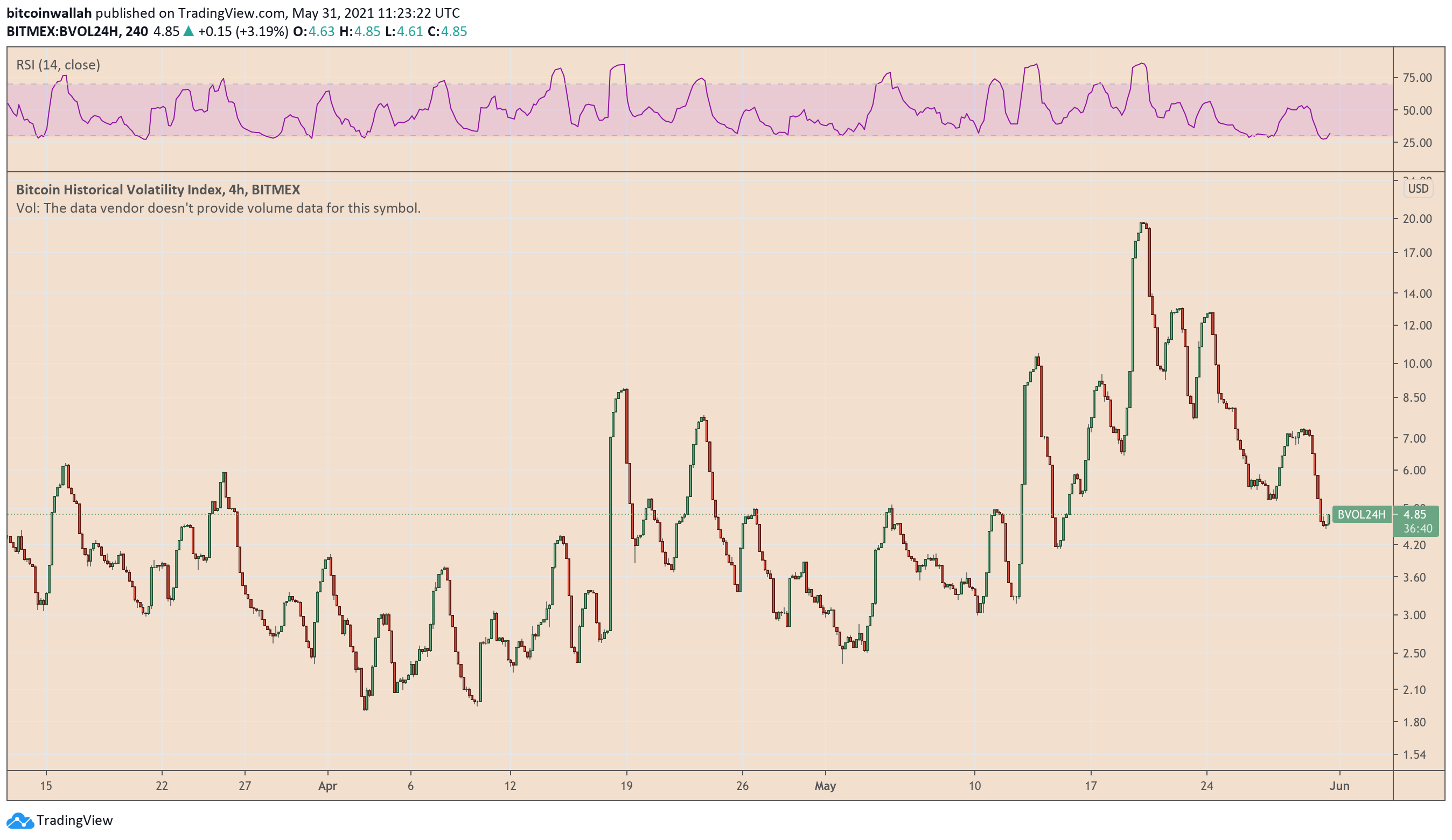Click the RSI (14, close) indicator label

(x=58, y=65)
